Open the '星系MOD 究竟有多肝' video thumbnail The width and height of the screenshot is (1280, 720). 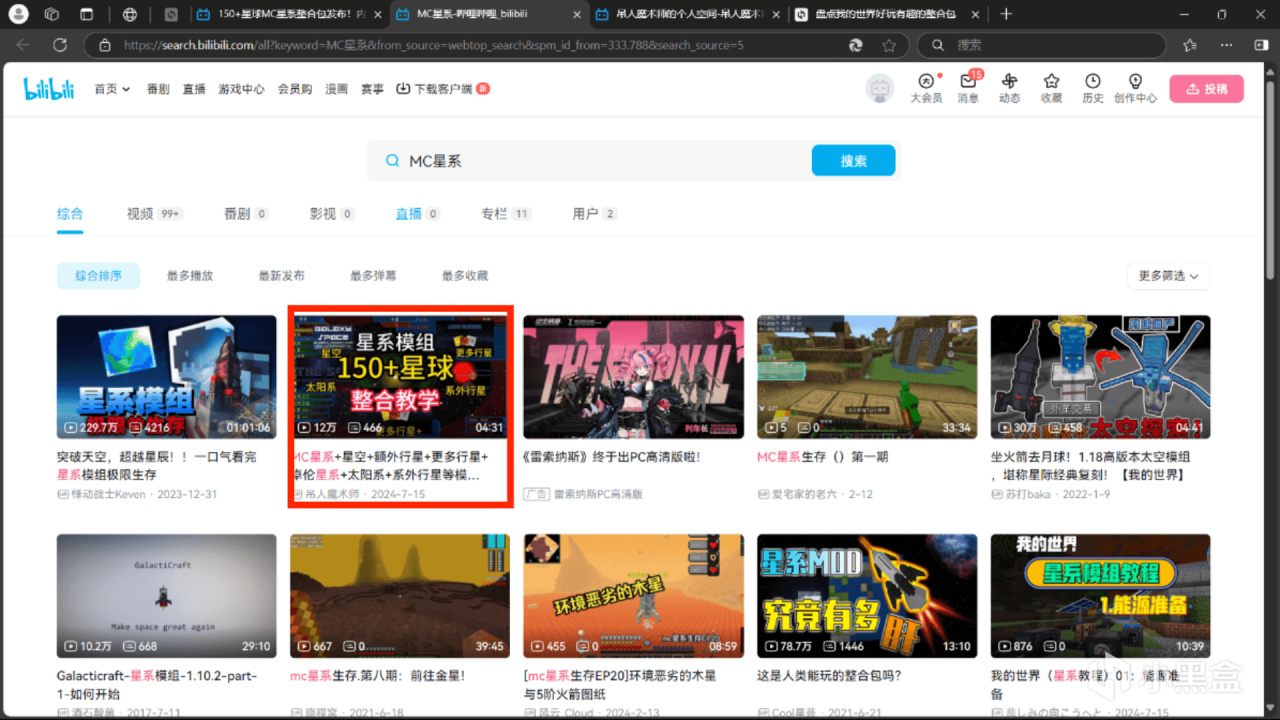(x=867, y=596)
